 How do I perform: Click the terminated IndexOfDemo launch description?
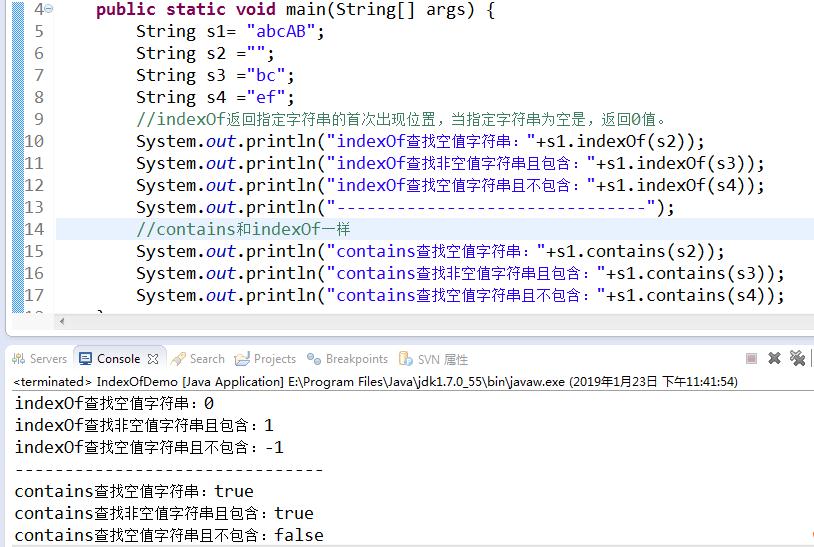pos(375,382)
